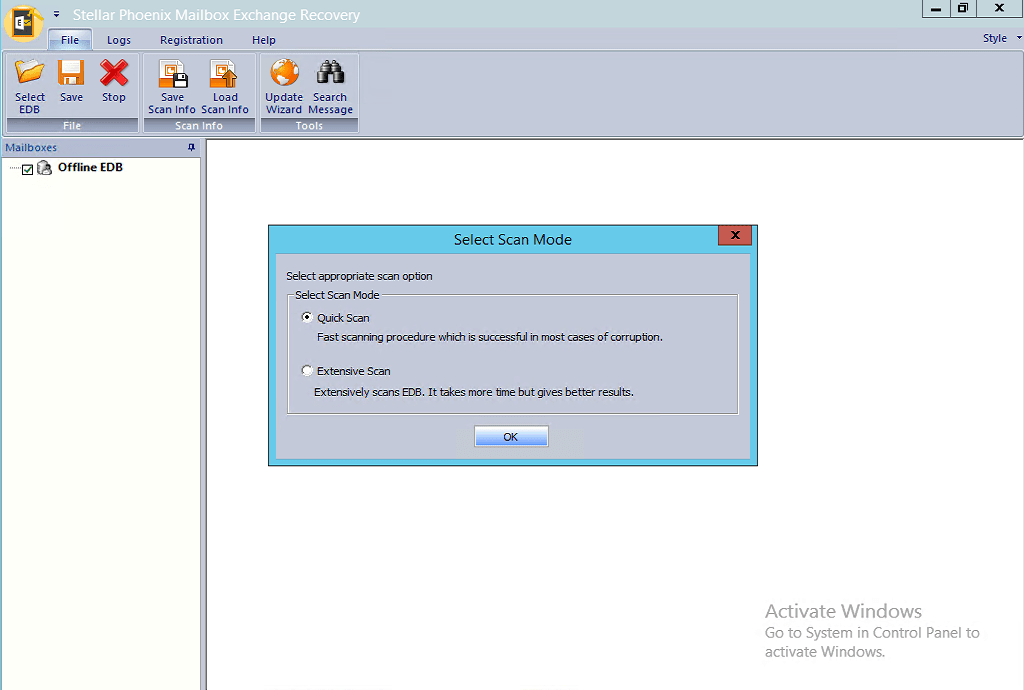Click 'Extensively scans EDB' description text
Screen dimensions: 1024x690
click(x=474, y=392)
